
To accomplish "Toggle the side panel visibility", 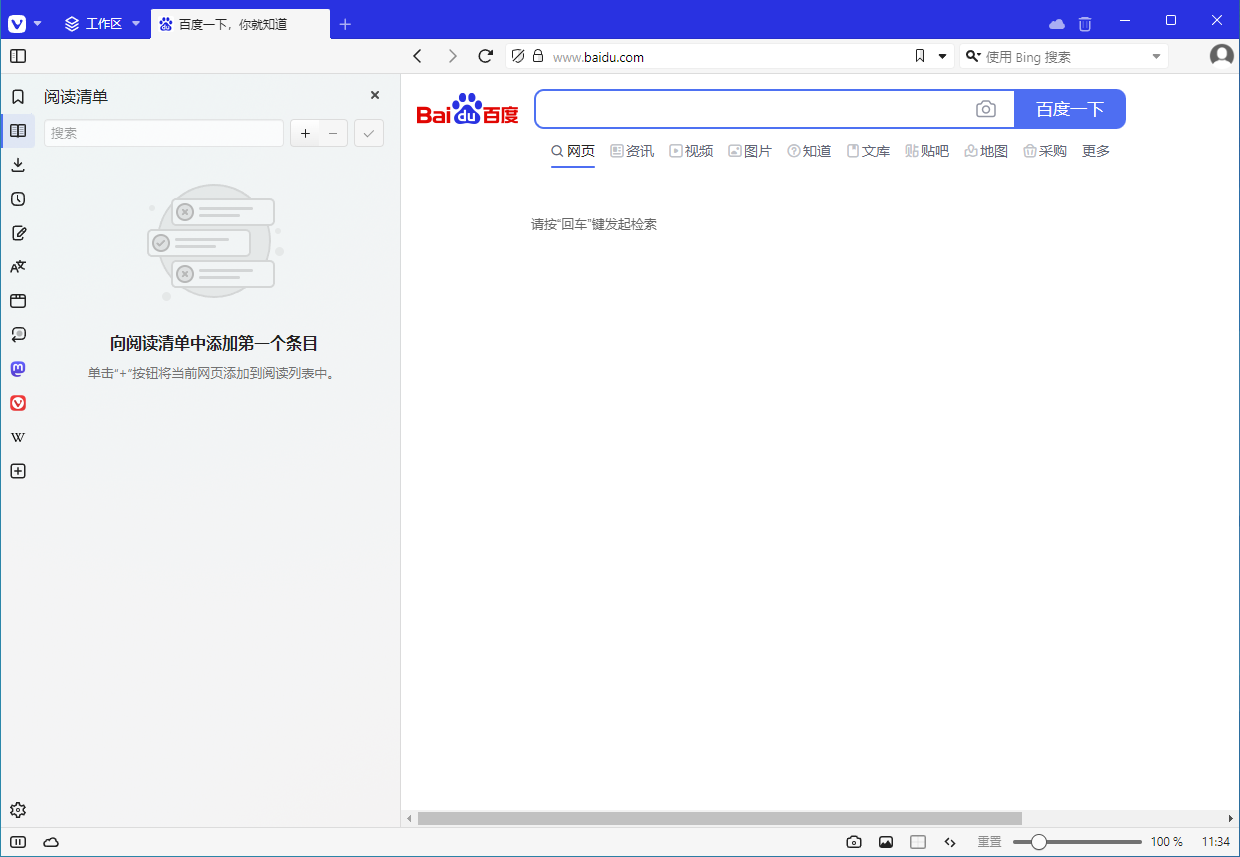I will click(18, 56).
